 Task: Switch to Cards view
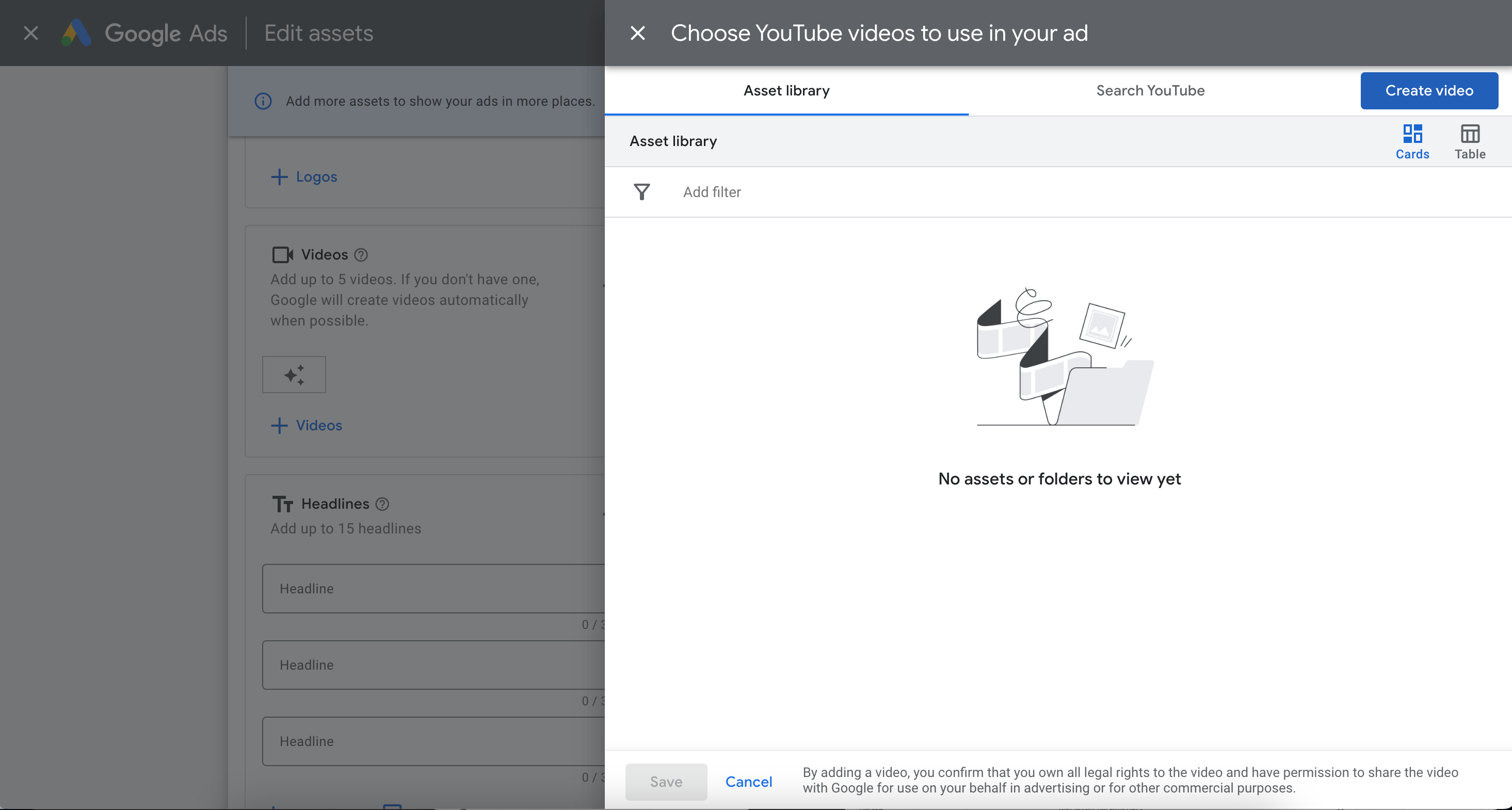pyautogui.click(x=1412, y=141)
